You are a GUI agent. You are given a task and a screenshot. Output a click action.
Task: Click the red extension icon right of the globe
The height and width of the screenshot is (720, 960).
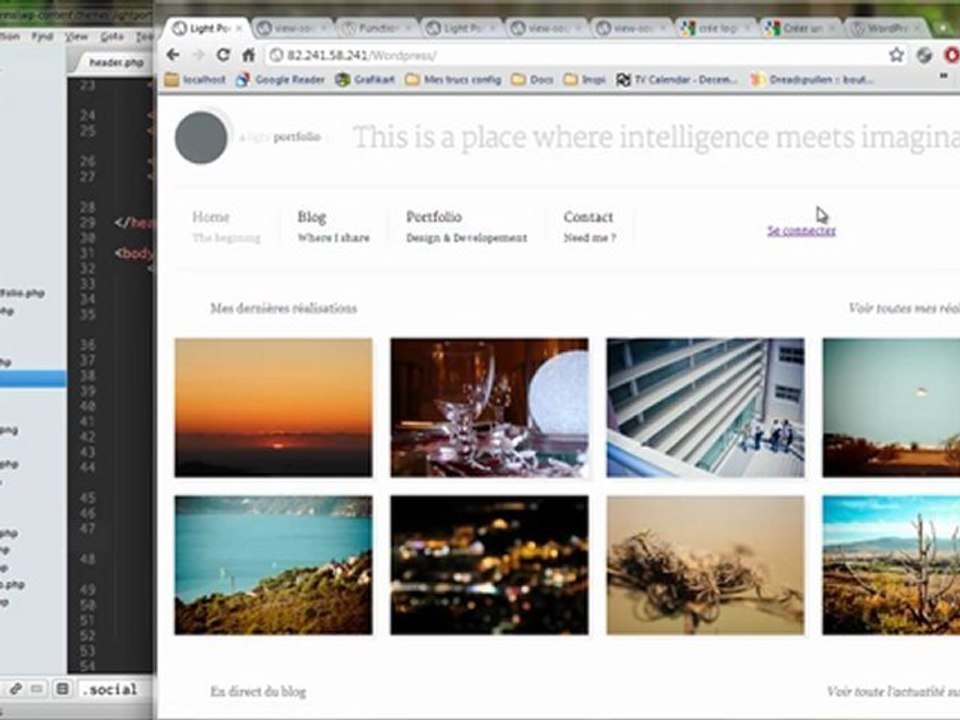click(x=951, y=55)
